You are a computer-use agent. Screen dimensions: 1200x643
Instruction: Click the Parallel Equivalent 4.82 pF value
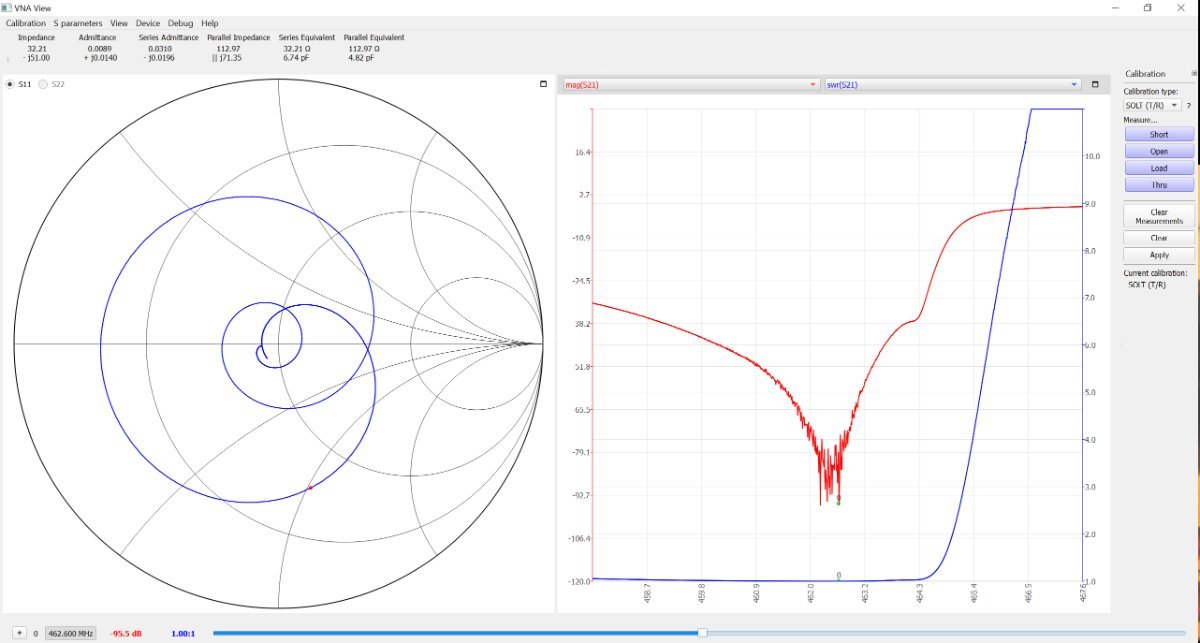point(361,58)
